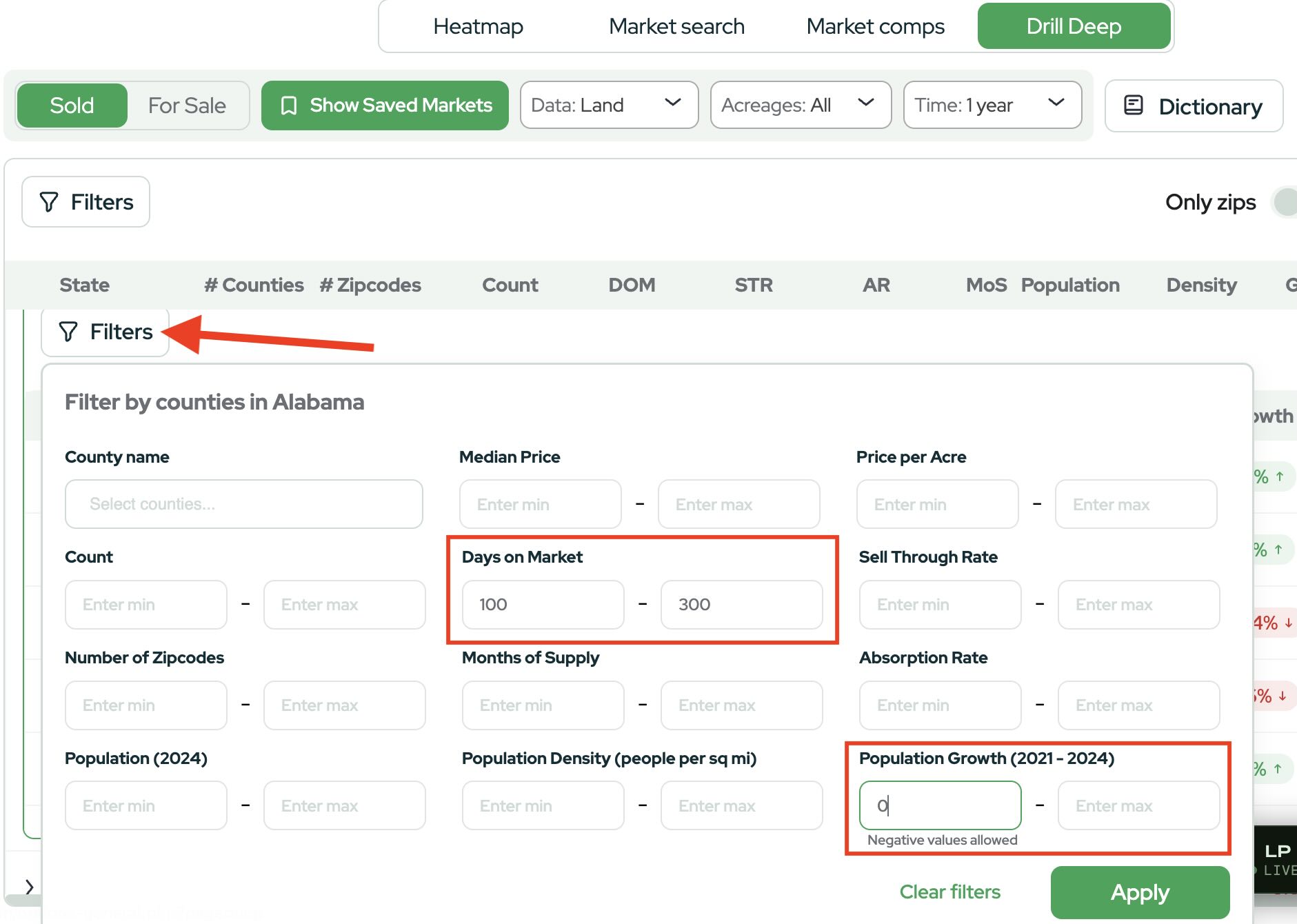1297x924 pixels.
Task: Focus Months of Supply min field
Action: (x=543, y=705)
